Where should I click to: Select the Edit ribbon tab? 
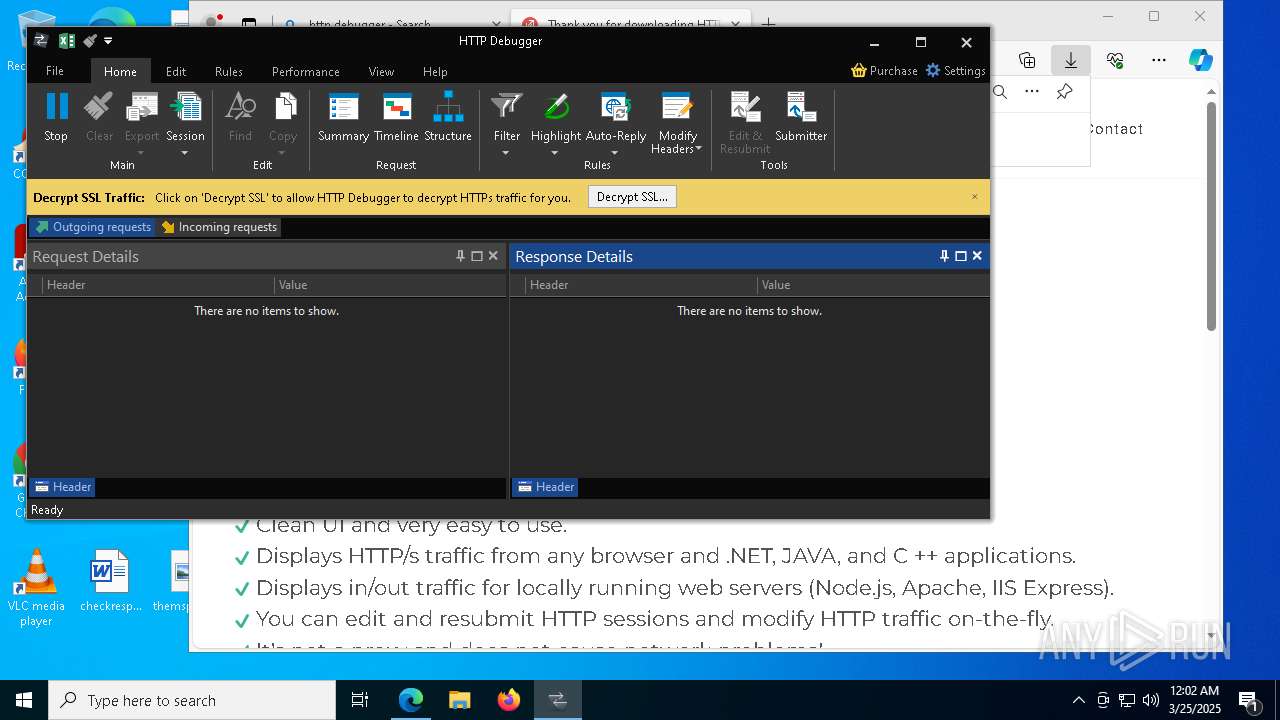pos(176,71)
